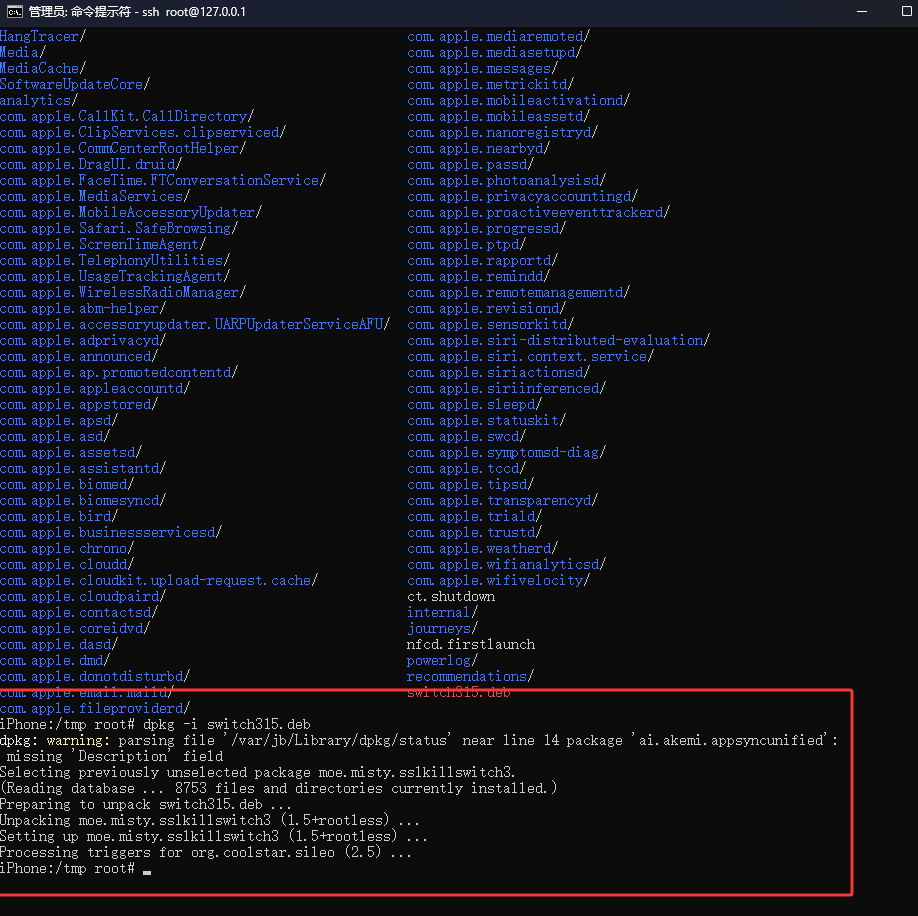The height and width of the screenshot is (916, 918).
Task: Click 'com.apple.MobileAccessoryUpdater/' entry
Action: point(131,212)
